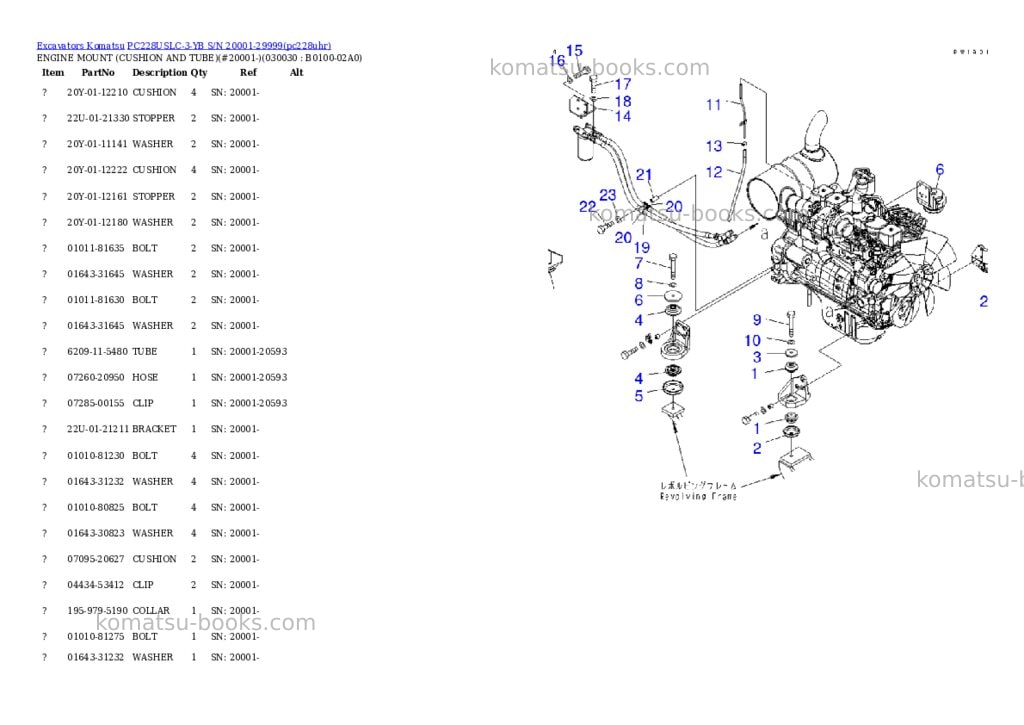This screenshot has height=725, width=1024.
Task: Click the Qty column header
Action: click(199, 72)
